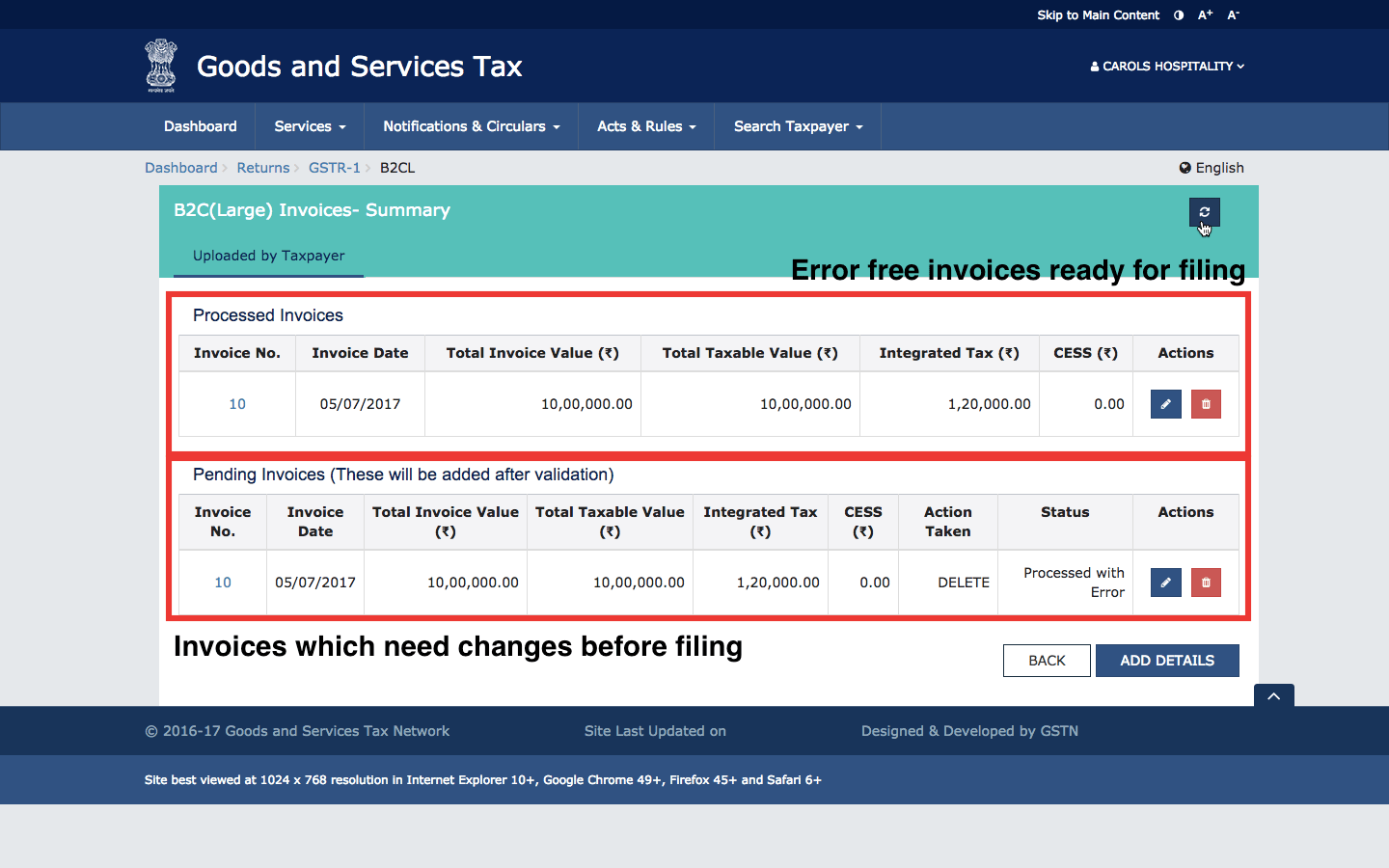1389x868 pixels.
Task: Decrease font size with A- icon
Action: (x=1233, y=15)
